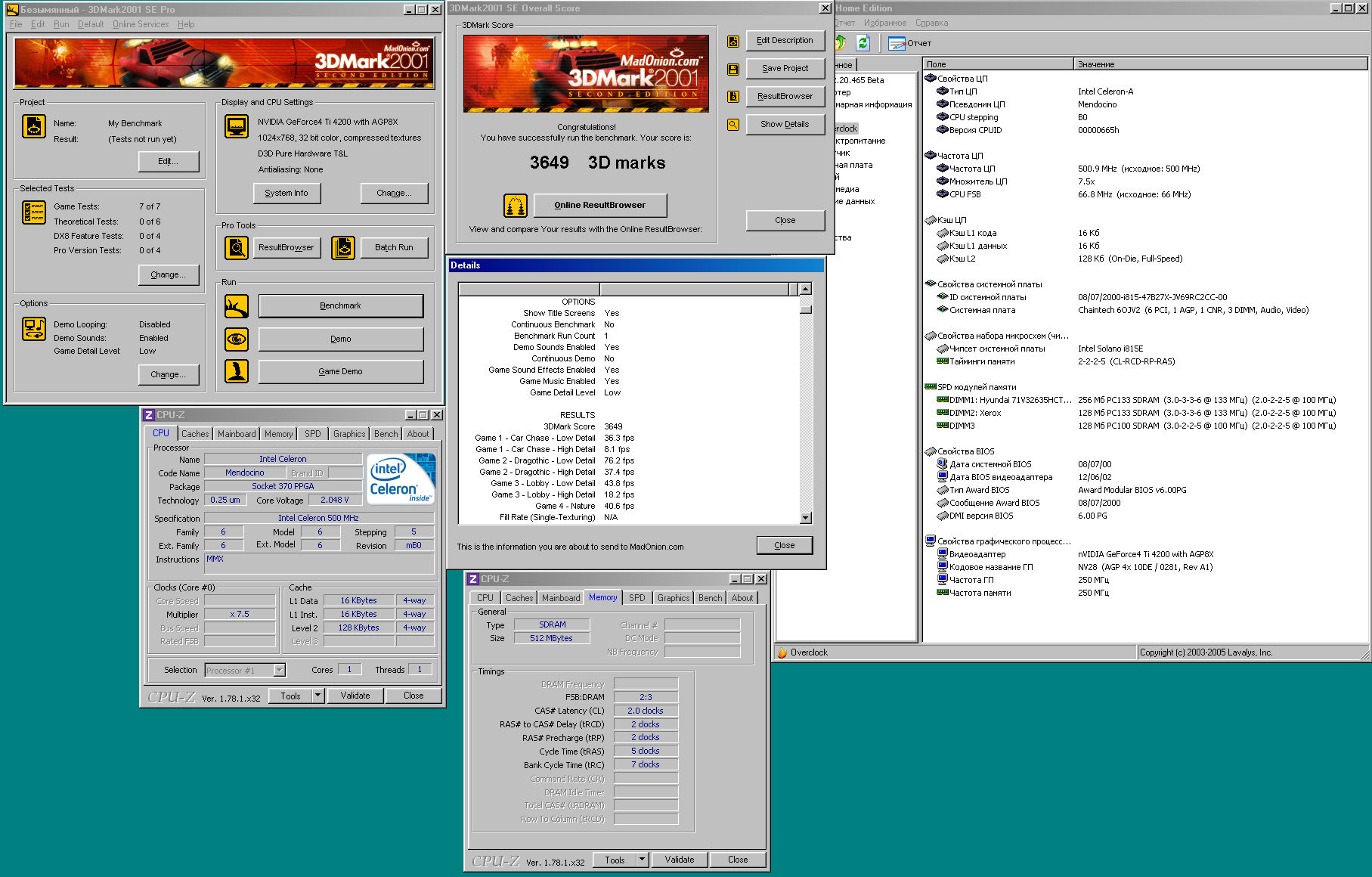Click the scroll-up arrow in the Details list

806,289
